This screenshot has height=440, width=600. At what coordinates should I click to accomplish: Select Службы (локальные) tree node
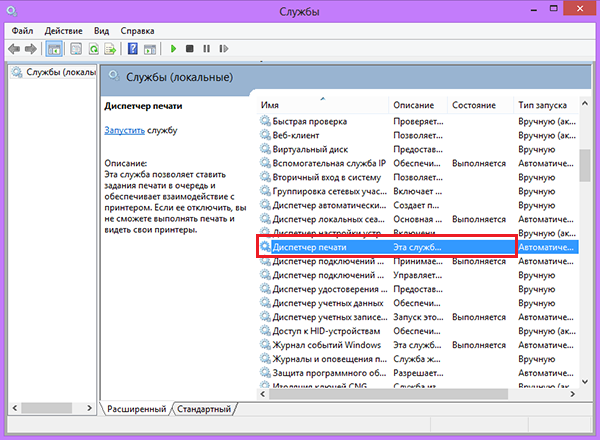click(52, 72)
